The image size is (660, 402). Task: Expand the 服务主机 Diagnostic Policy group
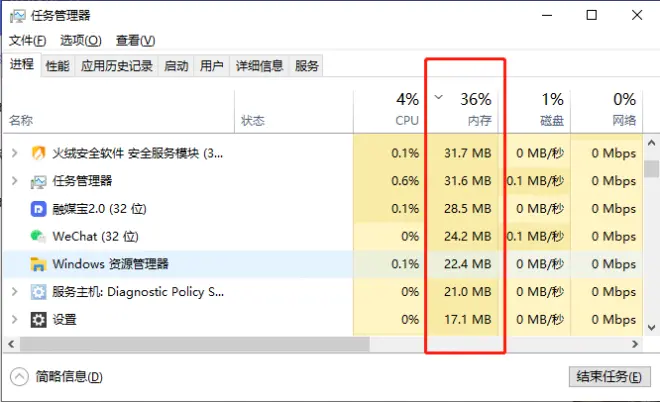click(x=14, y=292)
